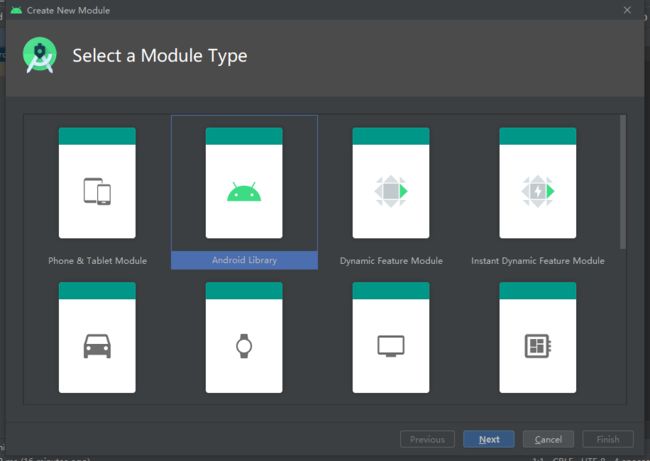Click the Create New Module title text

click(68, 10)
